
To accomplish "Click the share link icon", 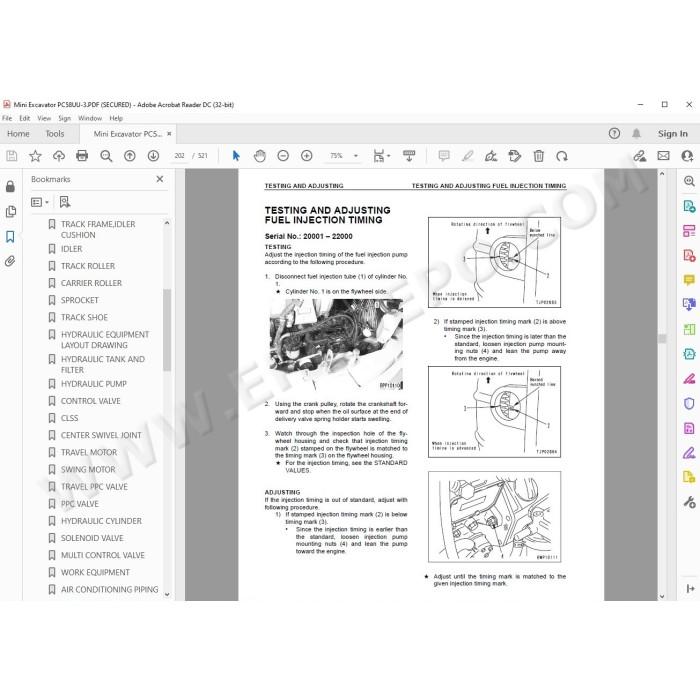I will (640, 156).
